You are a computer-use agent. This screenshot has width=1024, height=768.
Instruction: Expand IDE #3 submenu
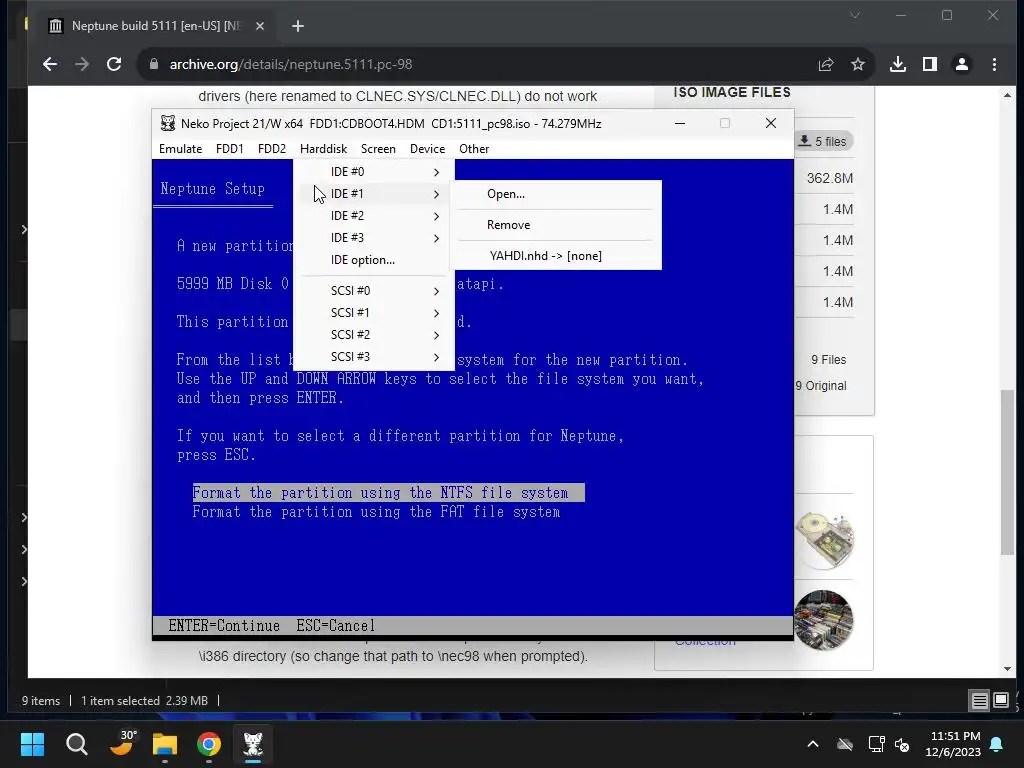point(374,238)
